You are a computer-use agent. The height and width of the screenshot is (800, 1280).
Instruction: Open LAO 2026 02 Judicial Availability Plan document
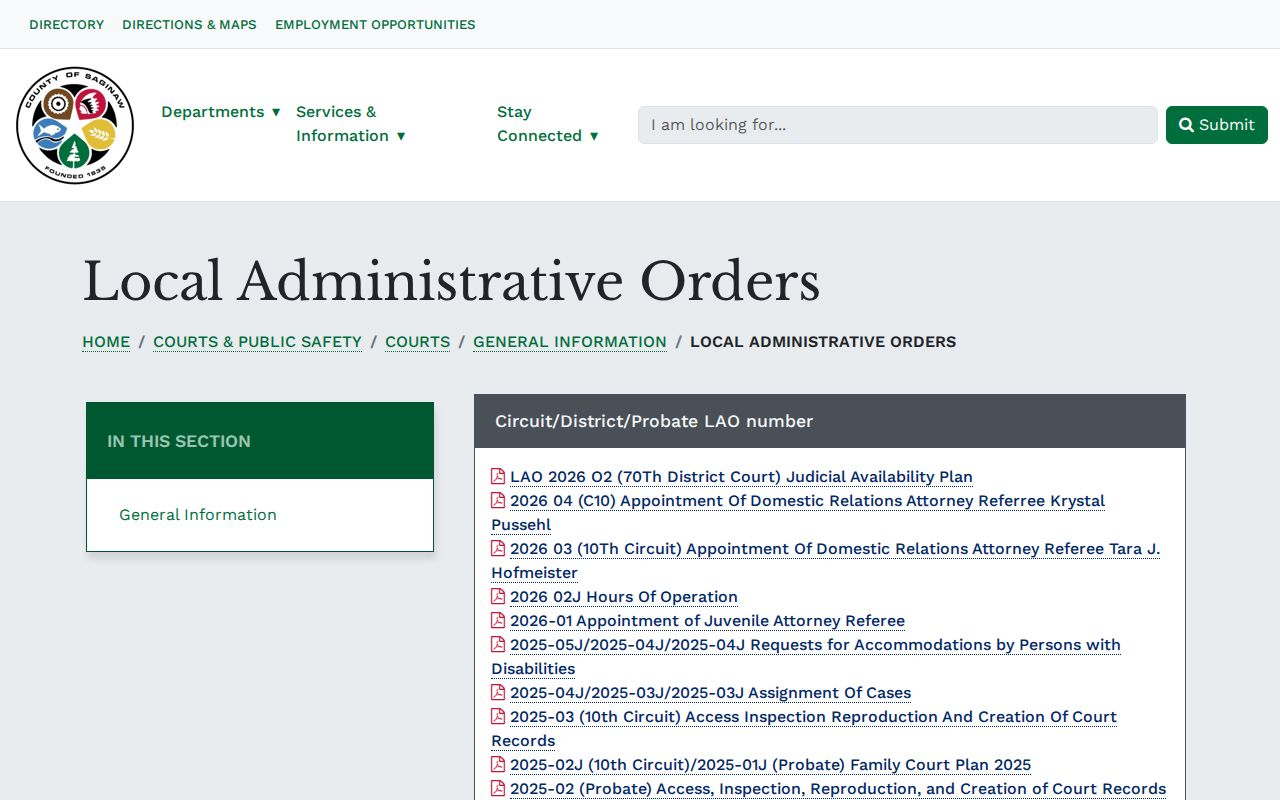(x=741, y=477)
